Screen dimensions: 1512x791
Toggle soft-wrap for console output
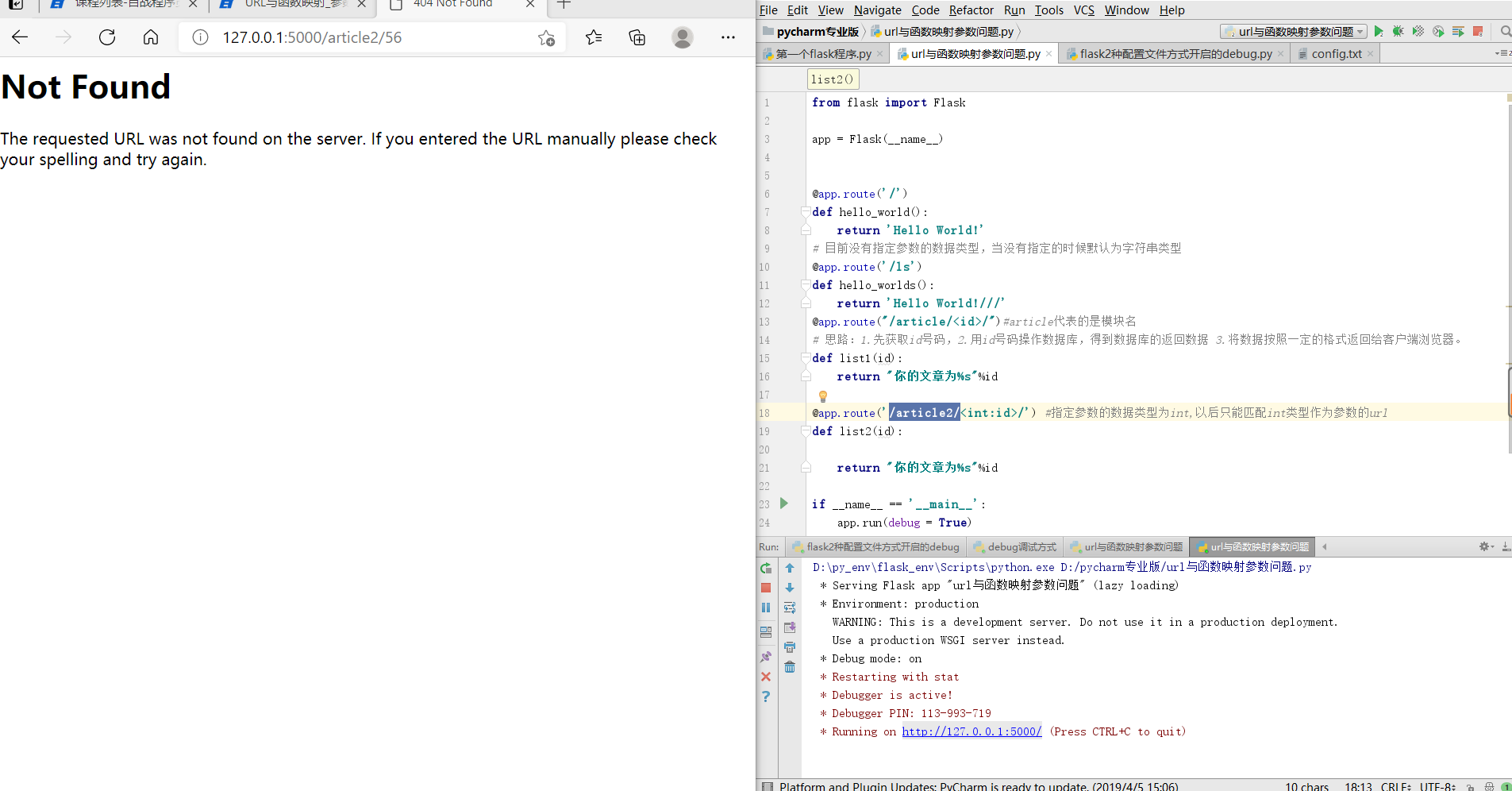click(790, 608)
